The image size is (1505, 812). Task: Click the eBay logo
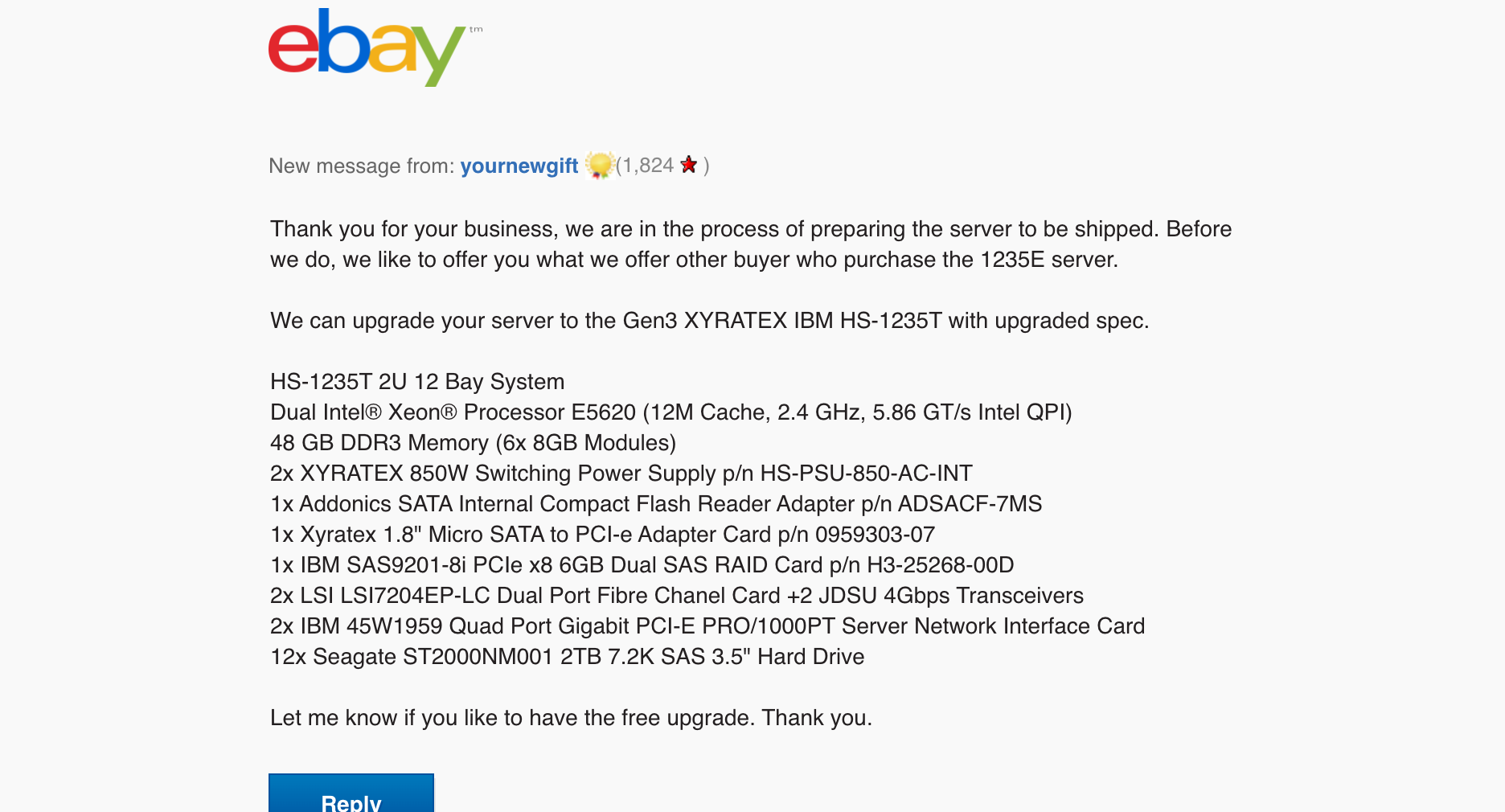coord(375,47)
